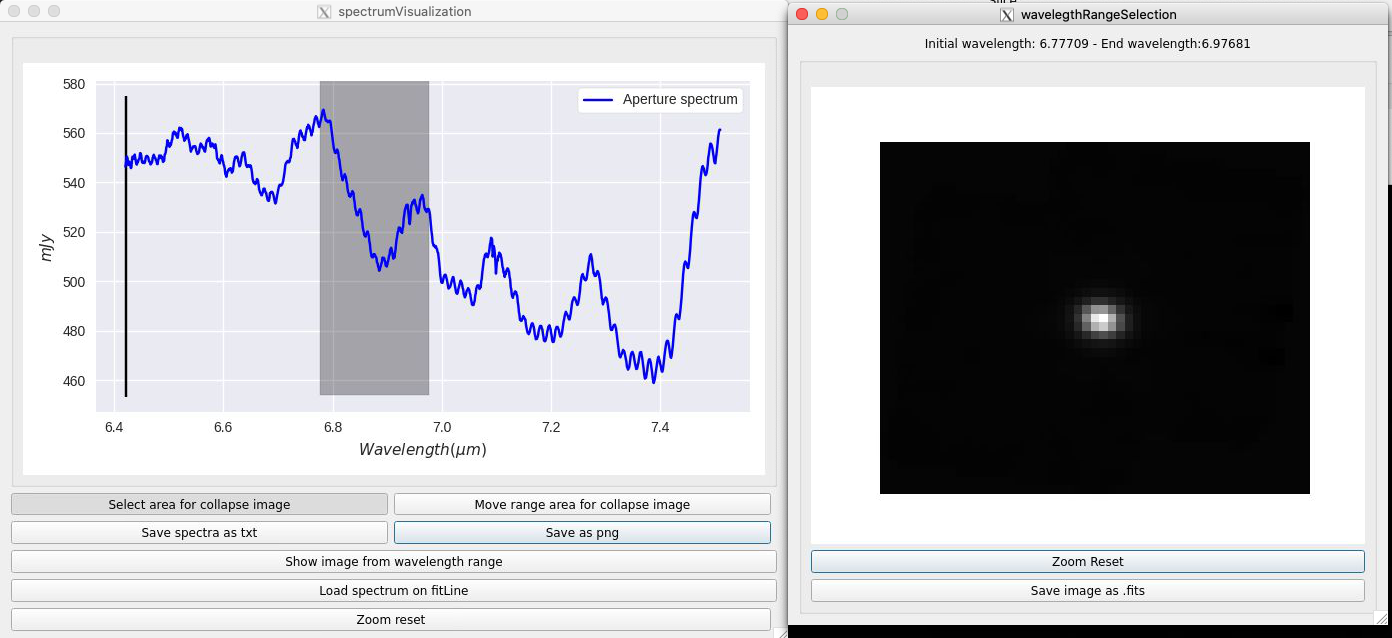
Task: Click the X11 icon in wavelegthRangeSelection title
Action: (x=1007, y=14)
